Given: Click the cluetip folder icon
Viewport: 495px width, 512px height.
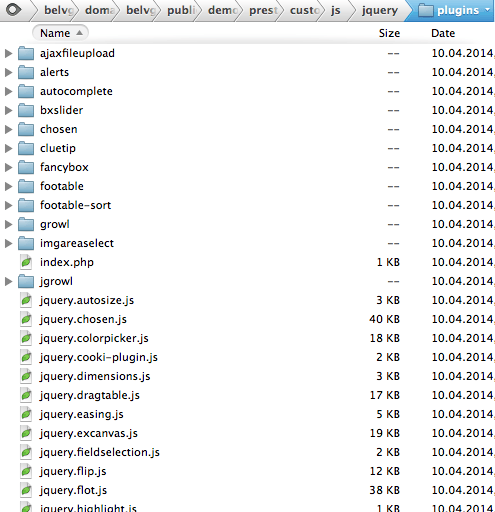Looking at the screenshot, I should click(x=26, y=148).
